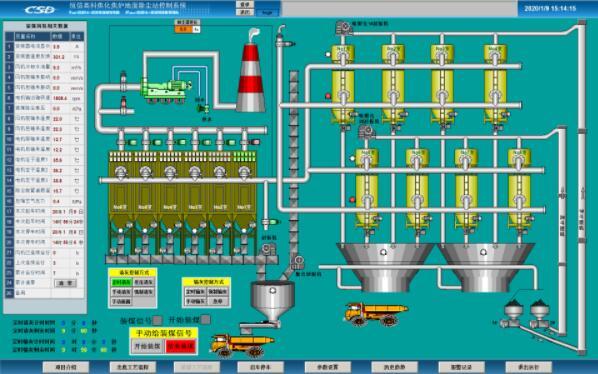This screenshot has height=374, width=598.
Task: Open the 项目介绍 page from bottom bar
Action: (x=66, y=367)
